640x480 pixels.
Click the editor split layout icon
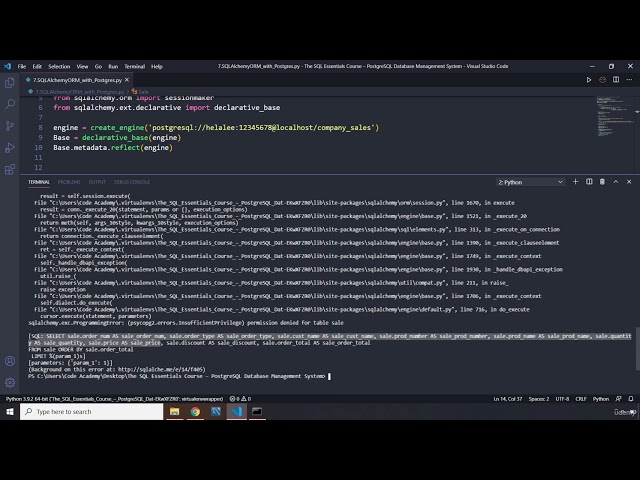tap(616, 80)
